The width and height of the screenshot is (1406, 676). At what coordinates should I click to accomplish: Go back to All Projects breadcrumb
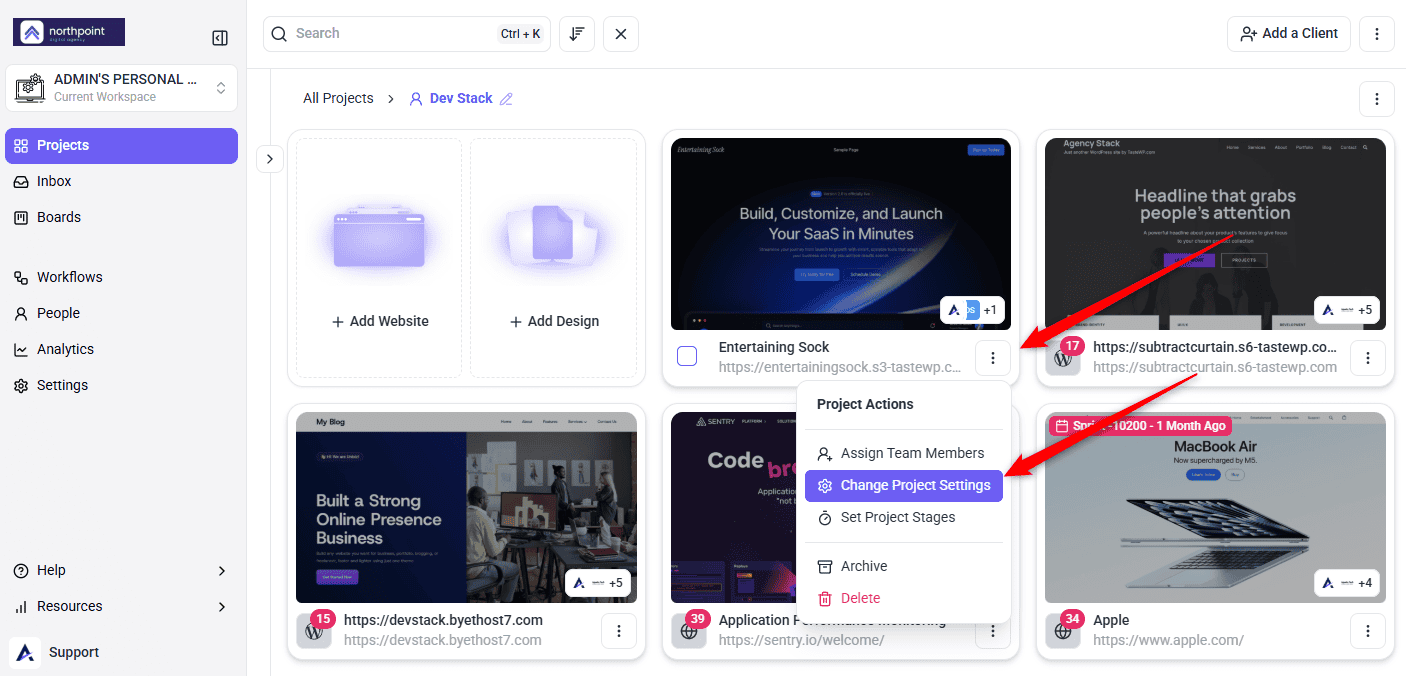click(338, 98)
